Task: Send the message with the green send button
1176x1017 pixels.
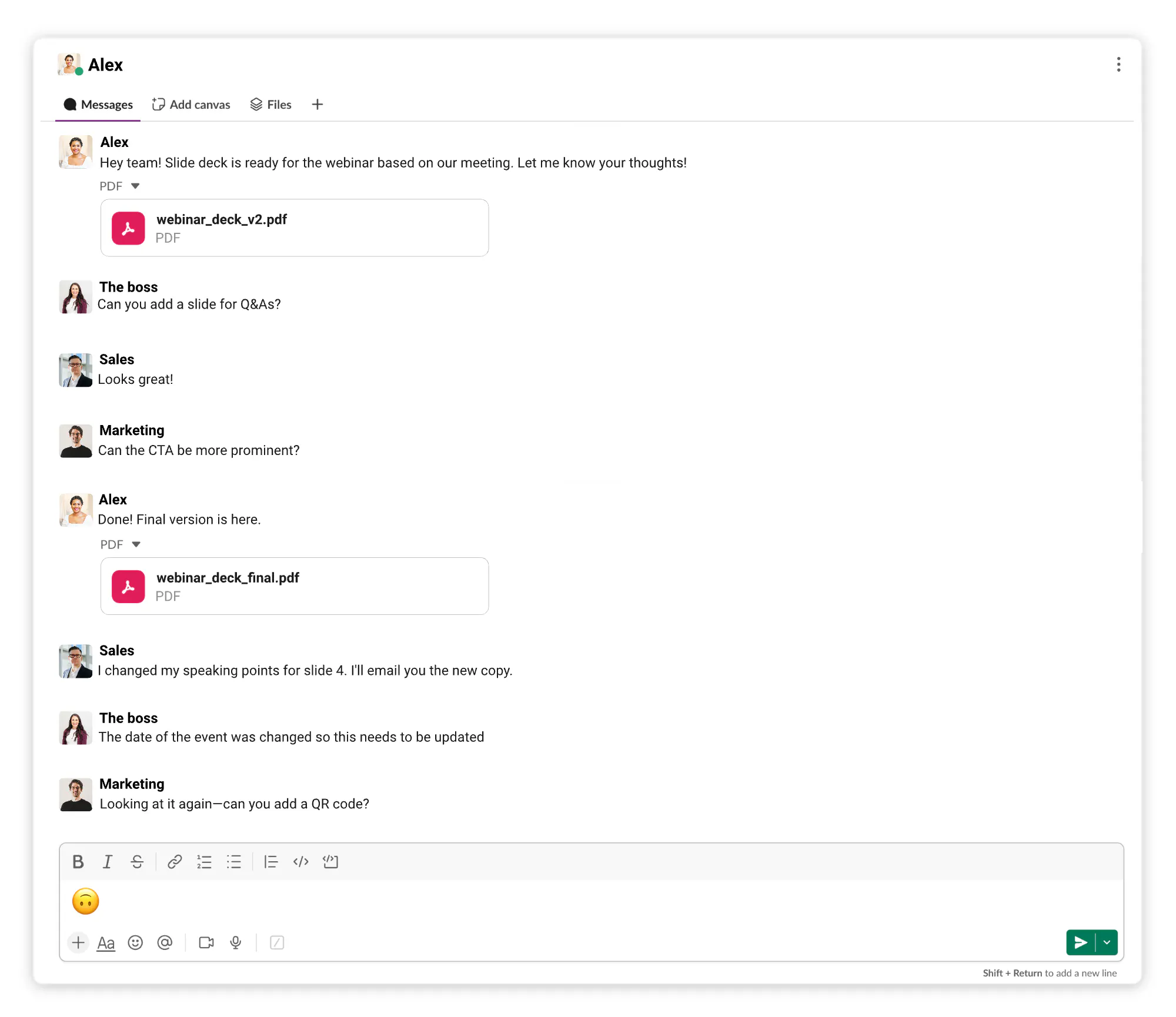Action: [x=1081, y=942]
